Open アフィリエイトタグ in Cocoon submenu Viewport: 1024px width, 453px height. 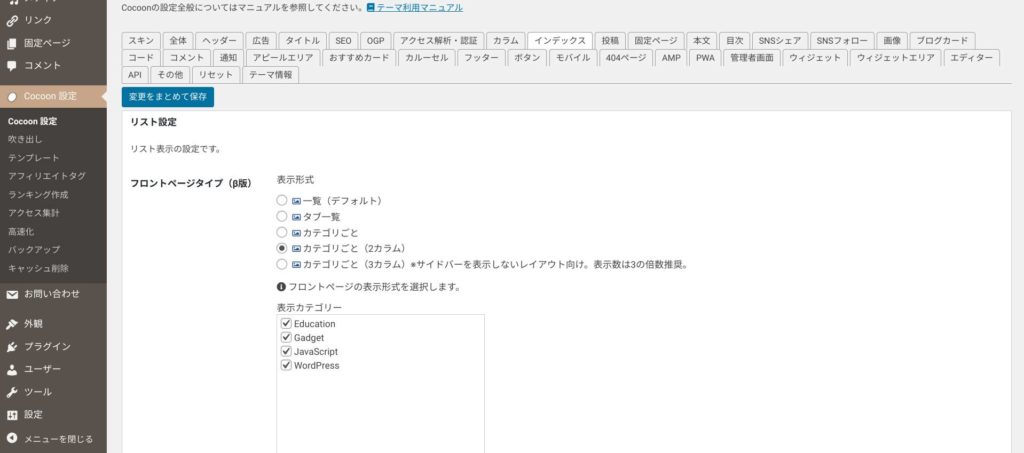coord(46,176)
